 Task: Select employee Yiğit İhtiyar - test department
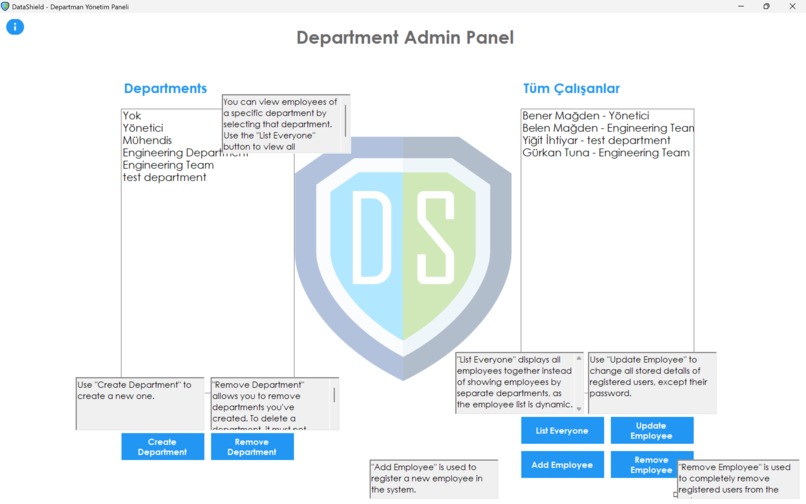(x=596, y=140)
